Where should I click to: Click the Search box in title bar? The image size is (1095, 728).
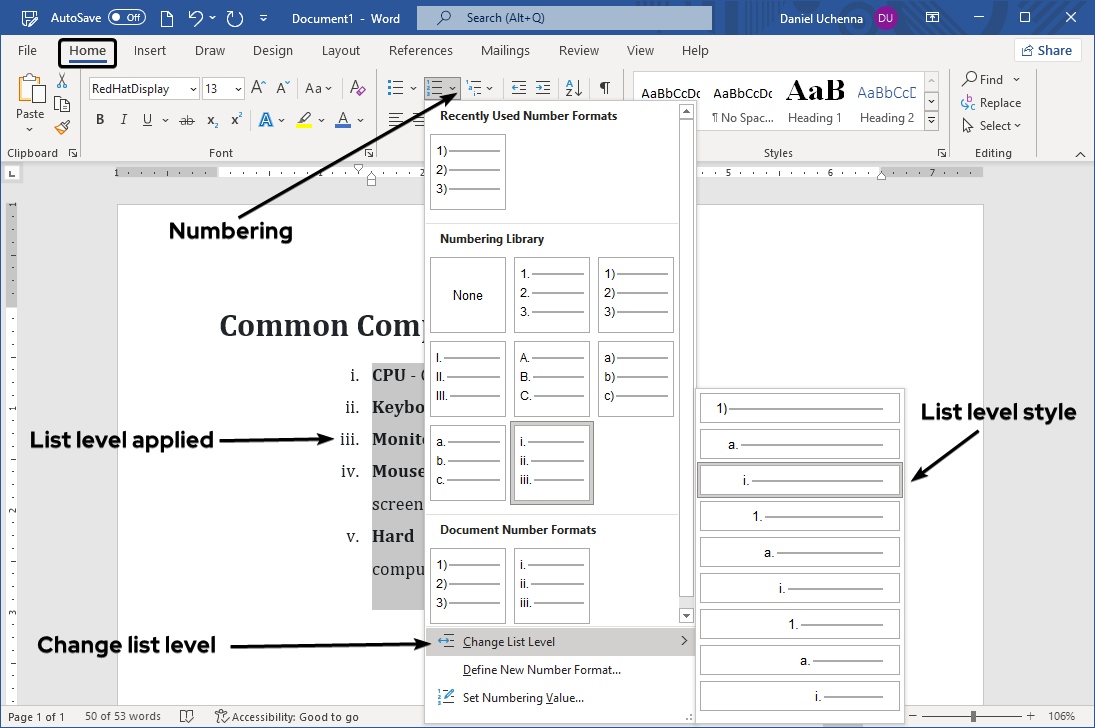pos(565,18)
